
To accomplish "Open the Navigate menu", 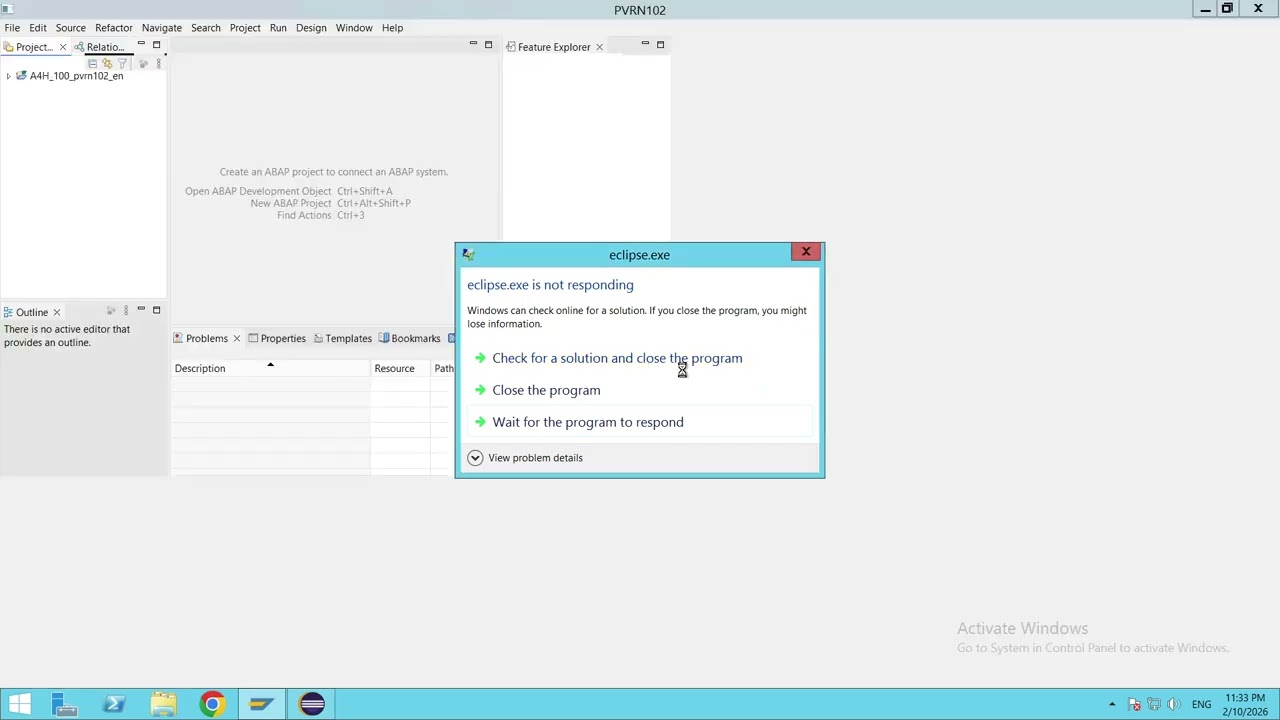I will [161, 28].
